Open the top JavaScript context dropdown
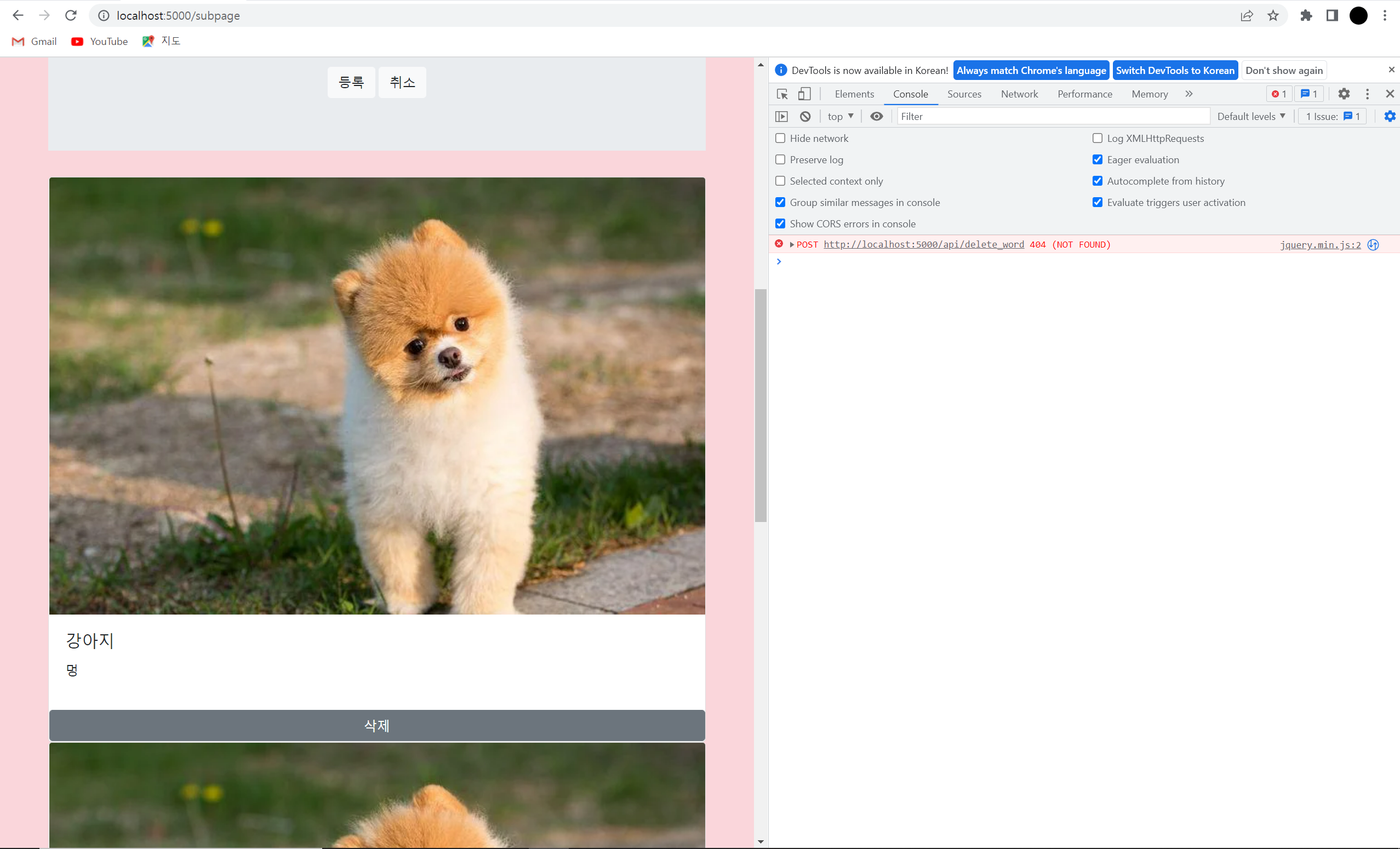 (841, 117)
